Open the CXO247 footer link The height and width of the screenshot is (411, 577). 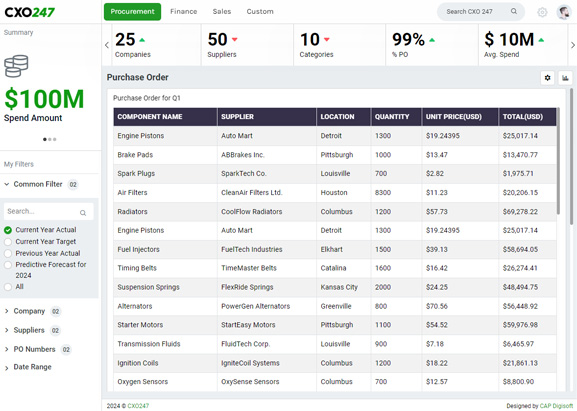138,406
